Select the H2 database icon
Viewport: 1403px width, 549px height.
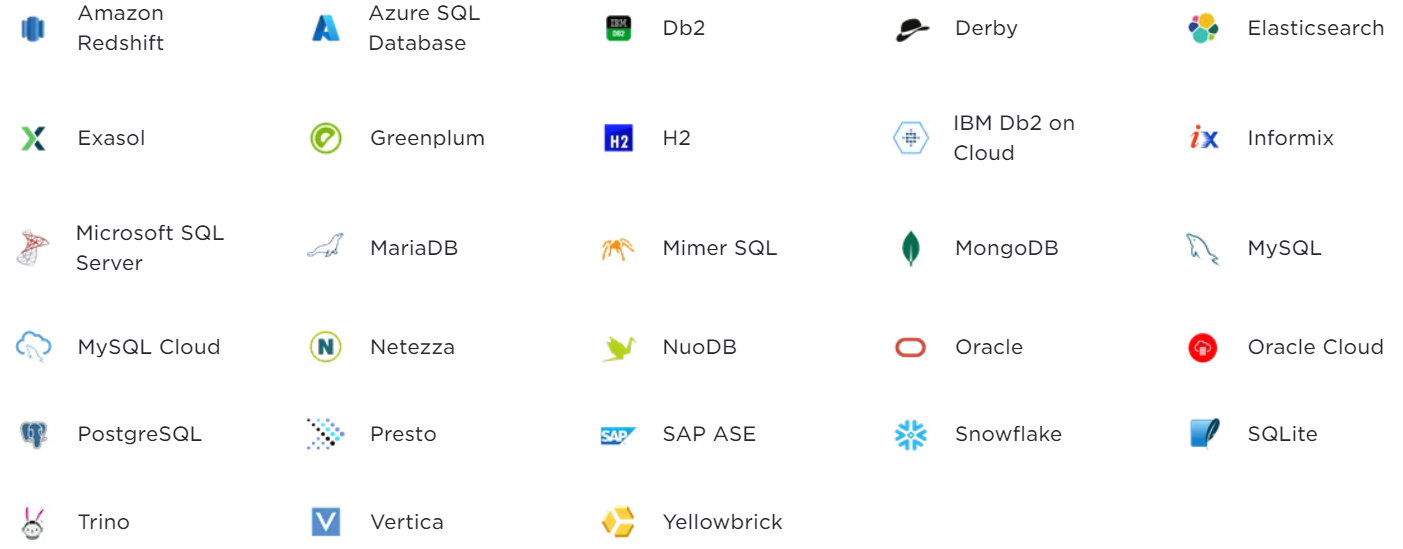pyautogui.click(x=618, y=138)
